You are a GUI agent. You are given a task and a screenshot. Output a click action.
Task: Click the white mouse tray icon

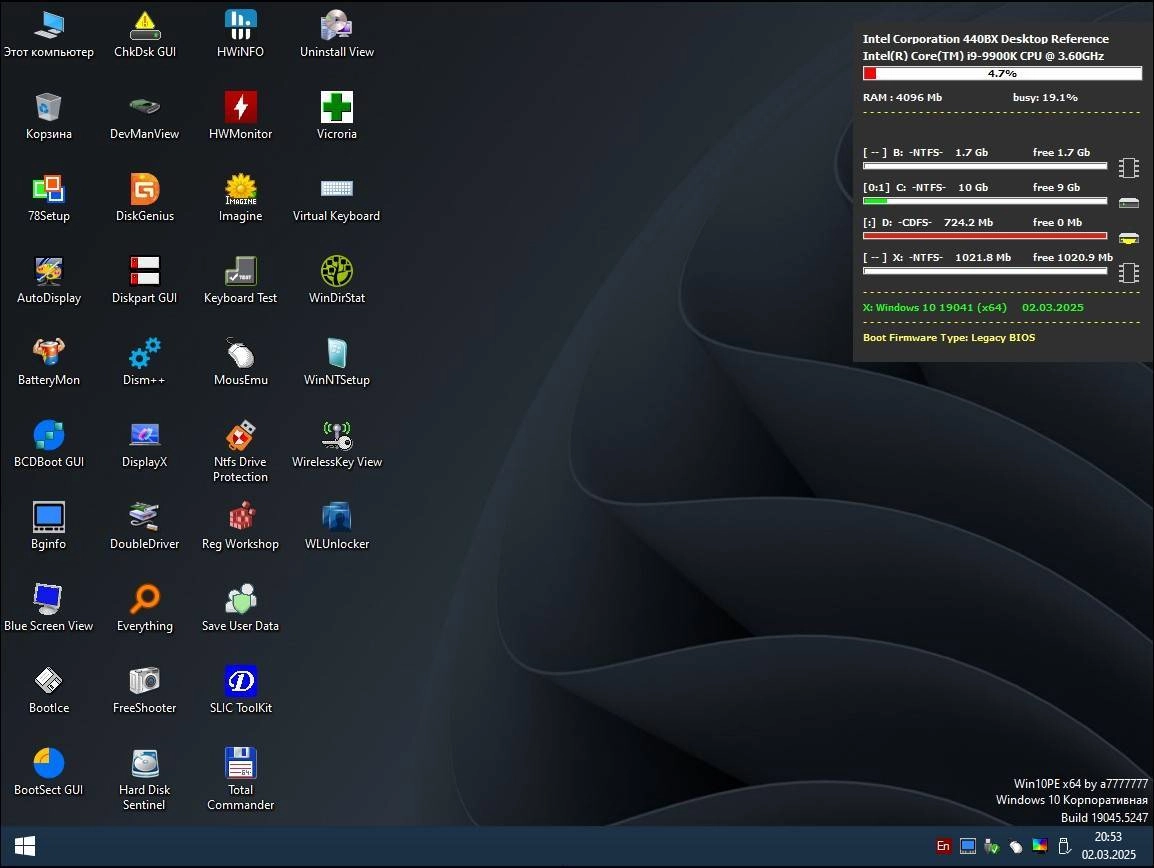(1016, 847)
